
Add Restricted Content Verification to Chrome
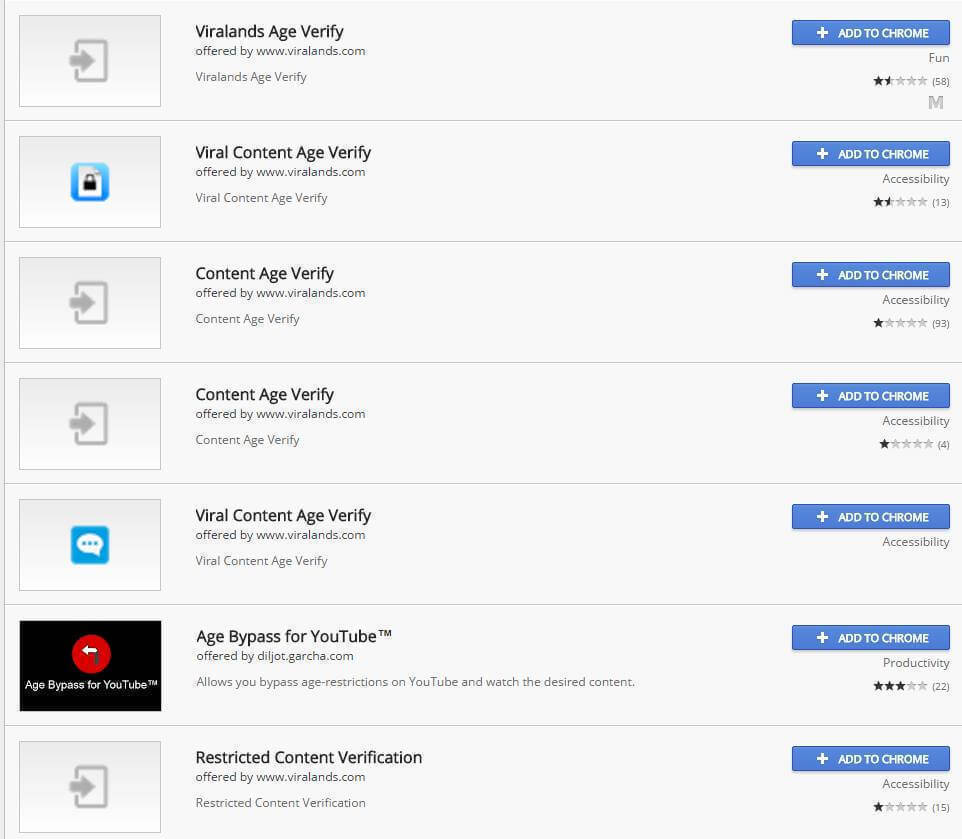pyautogui.click(x=871, y=759)
